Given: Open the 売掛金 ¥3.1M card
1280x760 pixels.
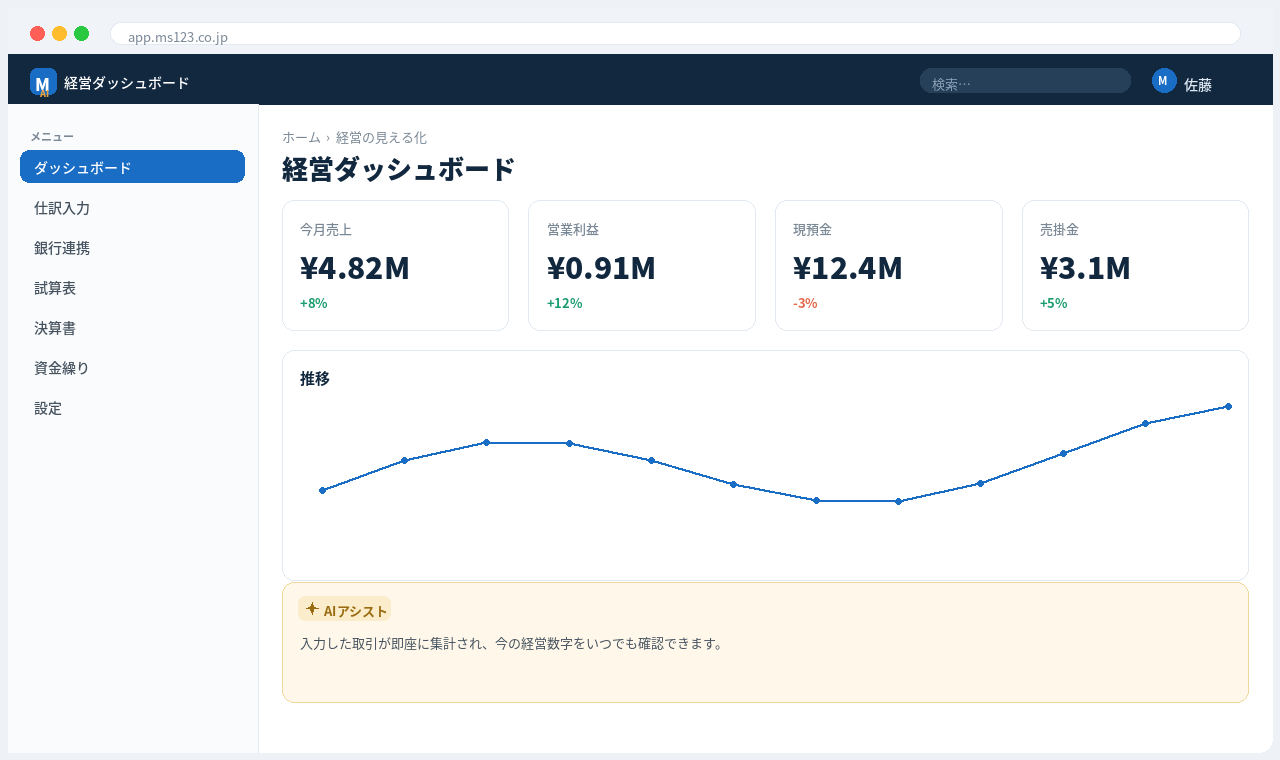Looking at the screenshot, I should coord(1135,265).
